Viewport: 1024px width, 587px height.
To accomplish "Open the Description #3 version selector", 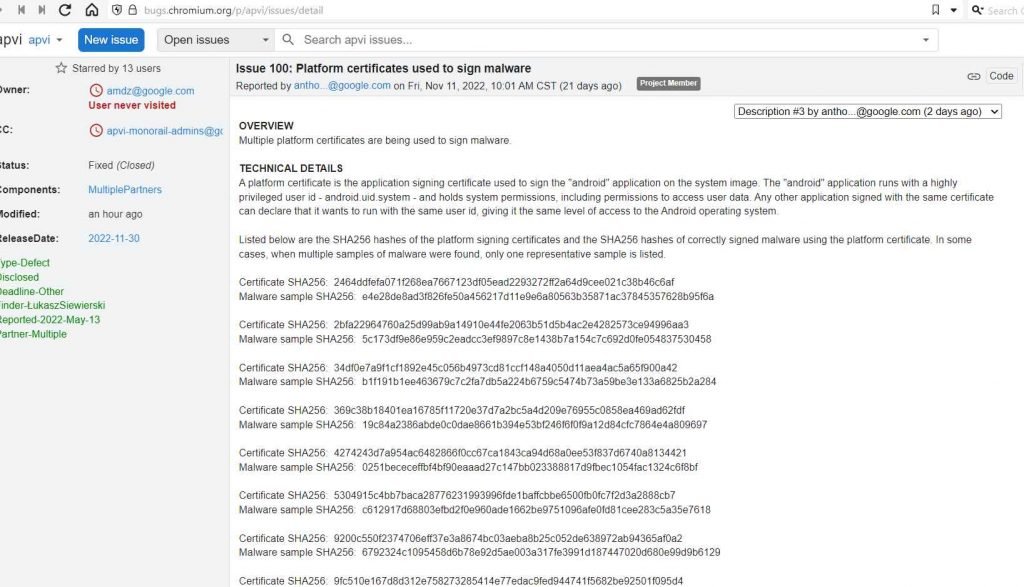I will pos(867,112).
